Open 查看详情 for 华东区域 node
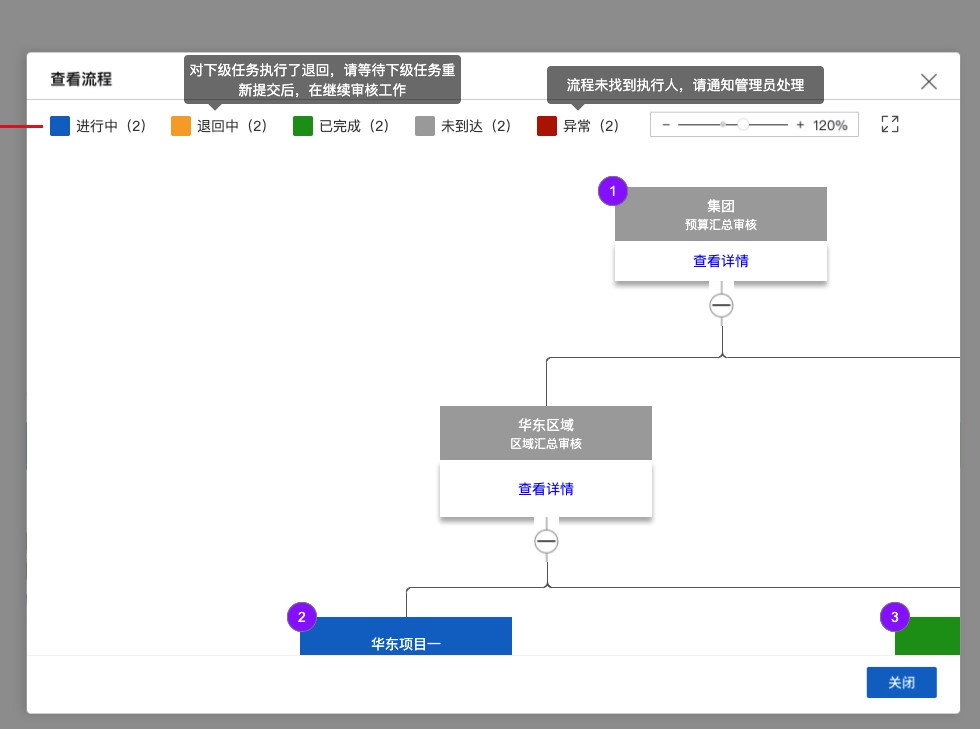Screen dimensions: 980x729 (x=545, y=489)
